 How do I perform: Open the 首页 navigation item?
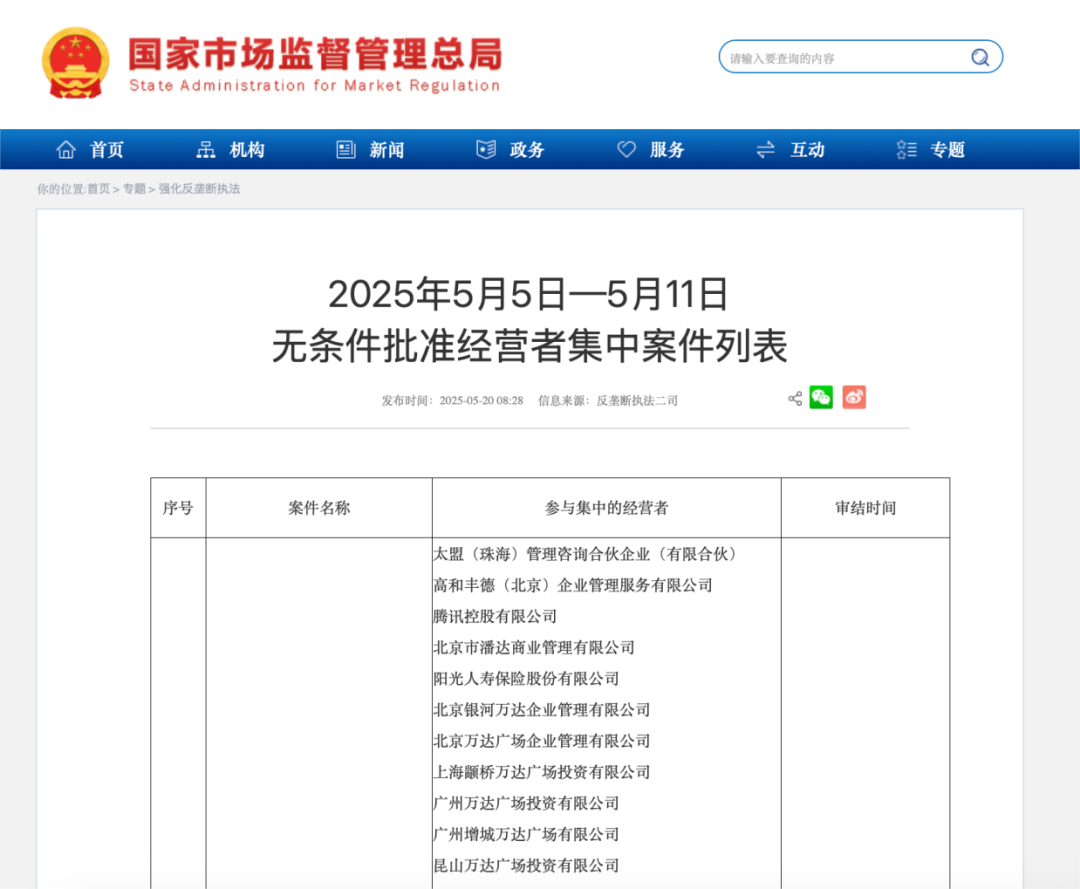click(107, 149)
